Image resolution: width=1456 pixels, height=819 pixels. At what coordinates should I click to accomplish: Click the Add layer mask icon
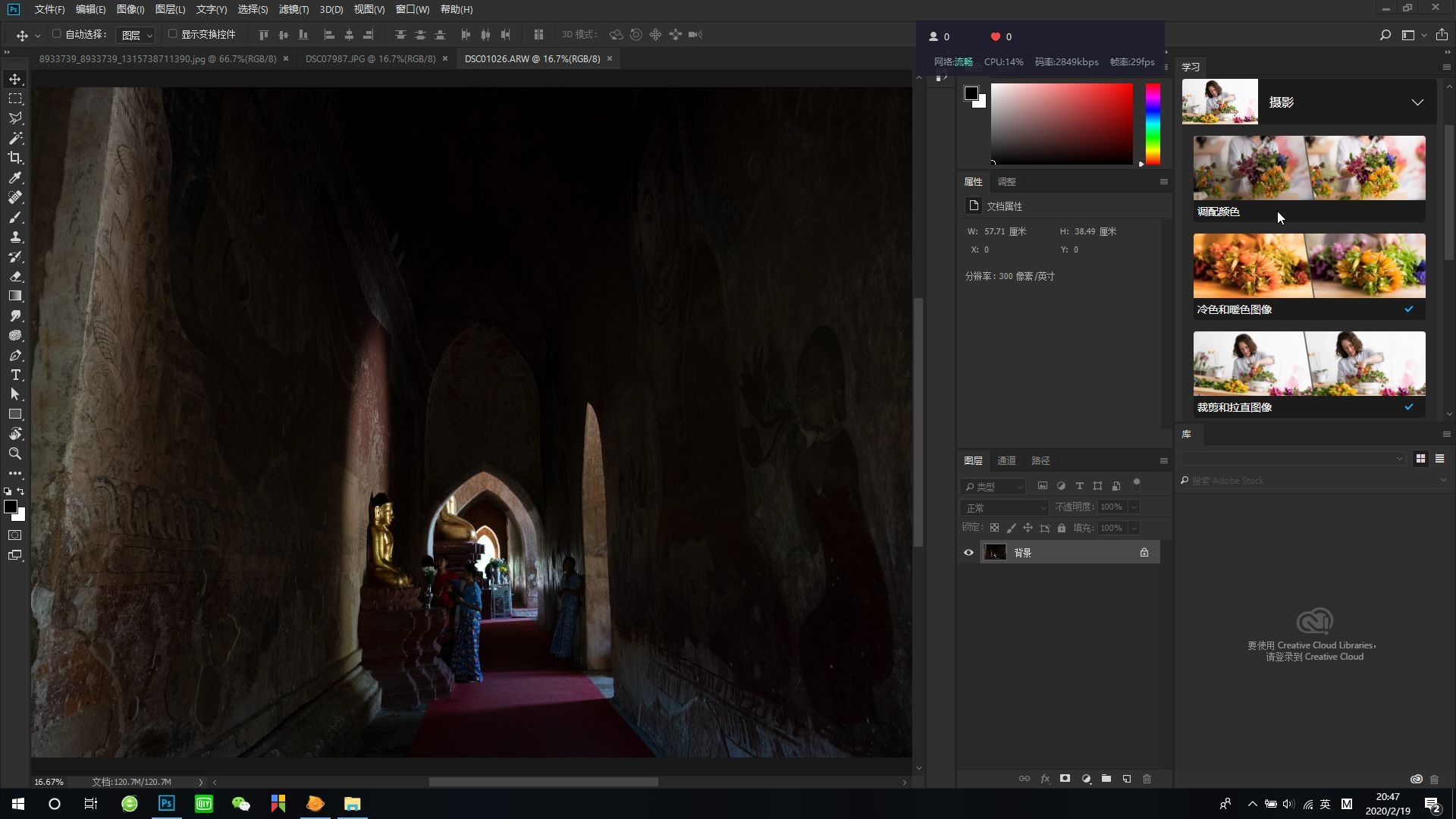point(1065,778)
